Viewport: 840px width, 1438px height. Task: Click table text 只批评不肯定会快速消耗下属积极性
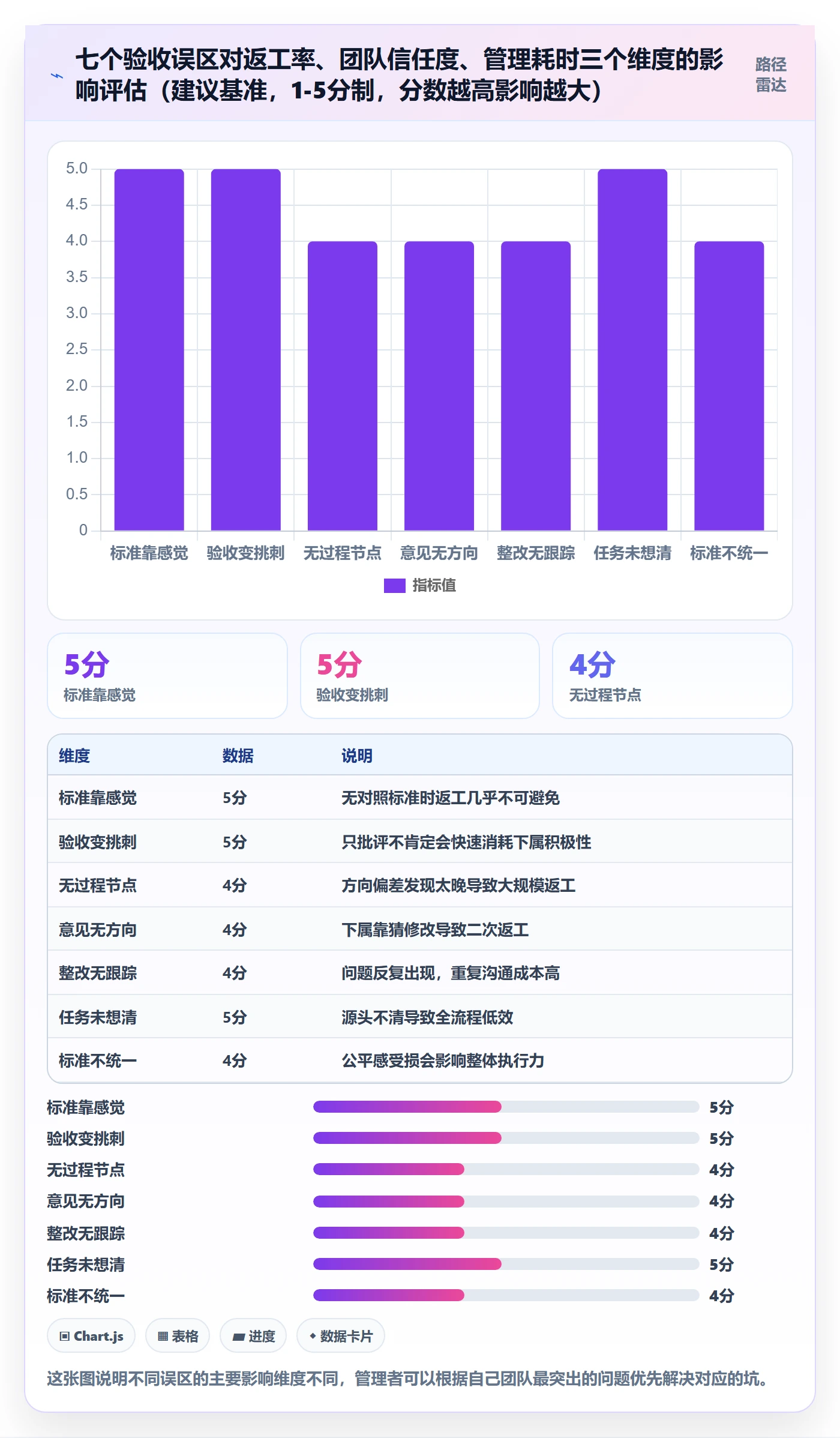(x=466, y=842)
